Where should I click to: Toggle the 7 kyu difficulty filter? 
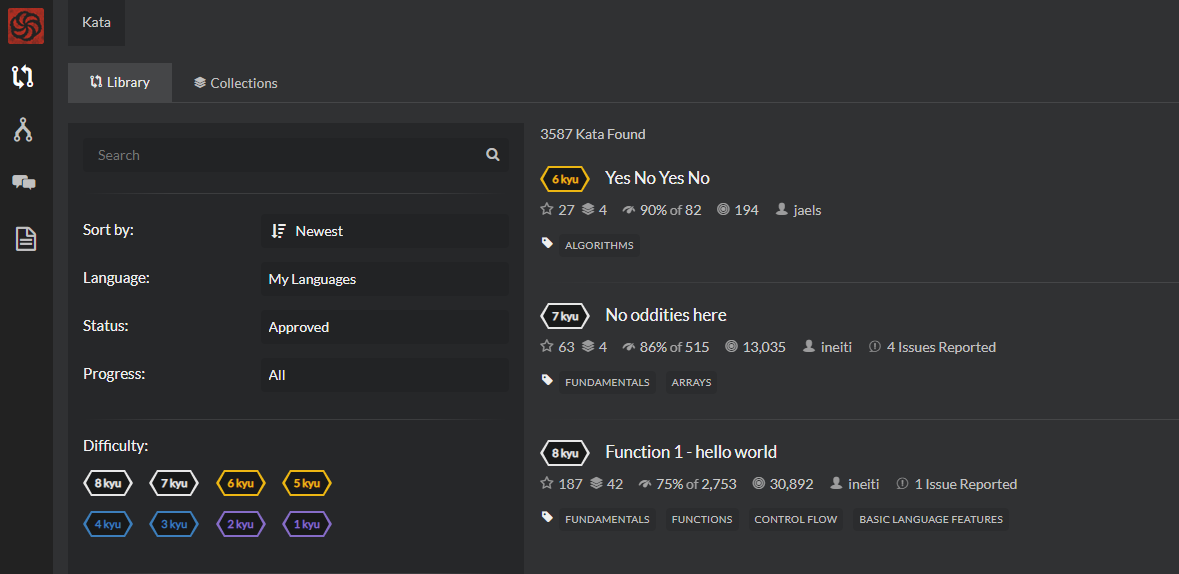coord(174,483)
